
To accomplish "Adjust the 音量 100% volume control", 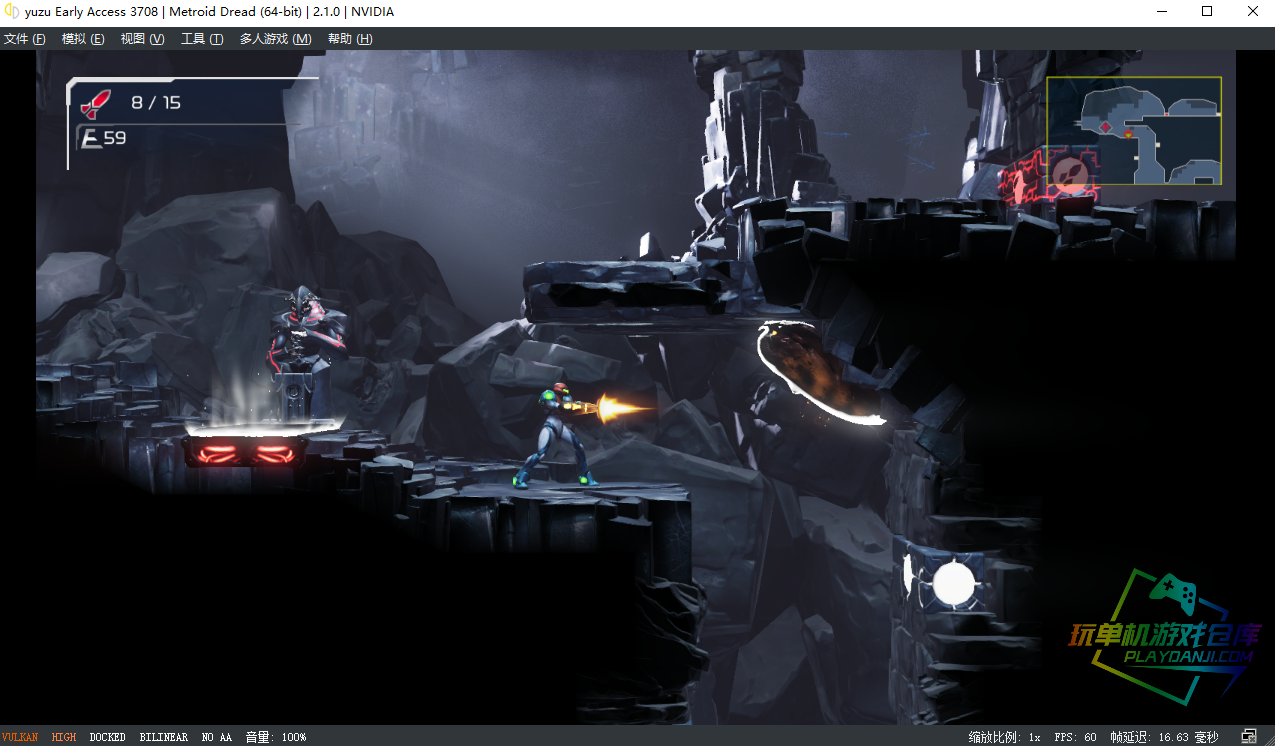I will [x=276, y=737].
